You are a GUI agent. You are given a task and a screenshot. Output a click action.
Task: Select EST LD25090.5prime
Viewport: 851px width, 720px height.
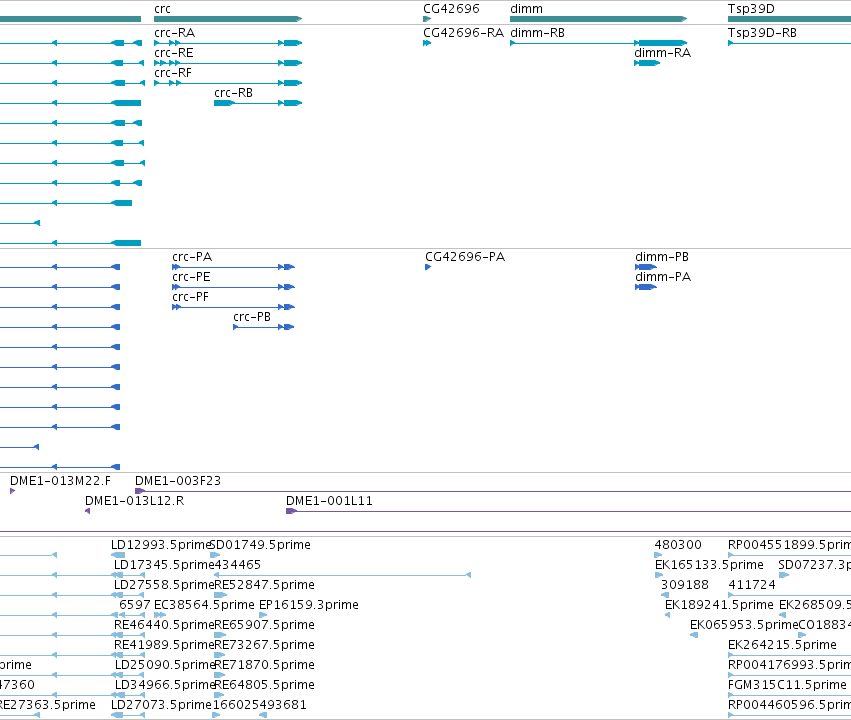(165, 665)
